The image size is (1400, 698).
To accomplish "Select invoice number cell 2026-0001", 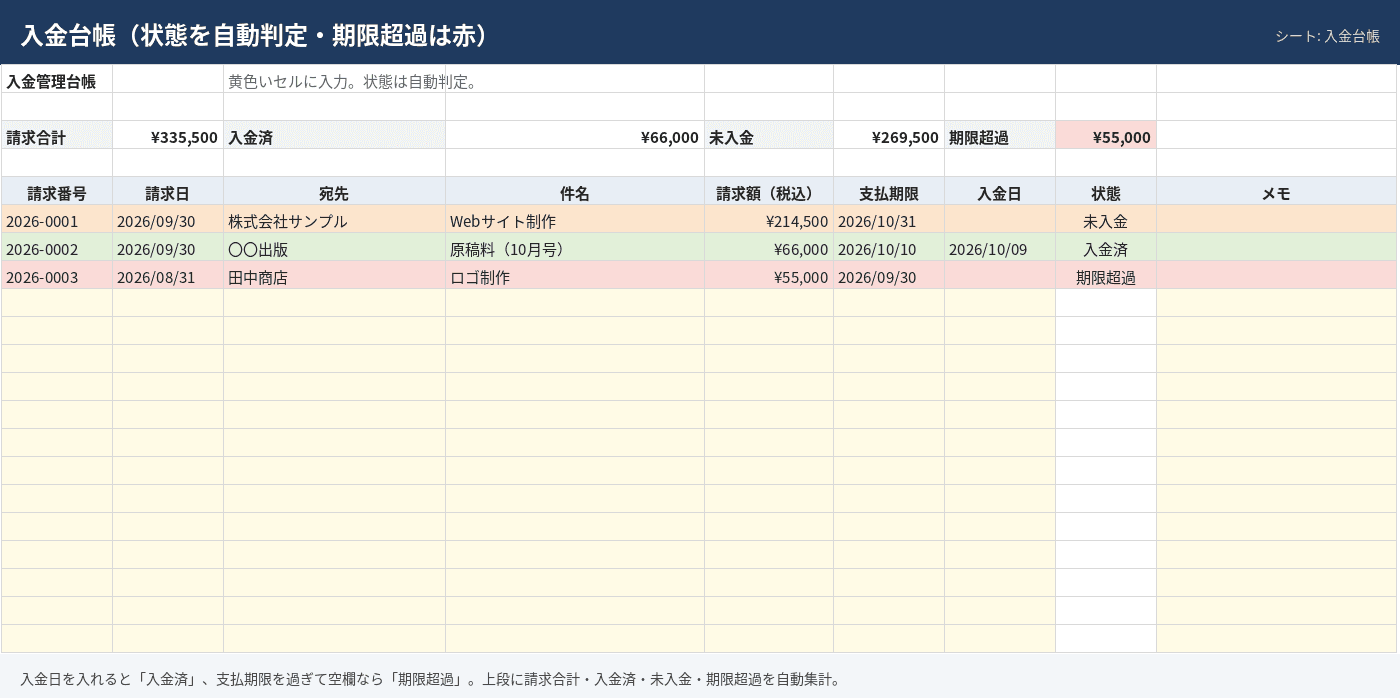I will coord(57,219).
